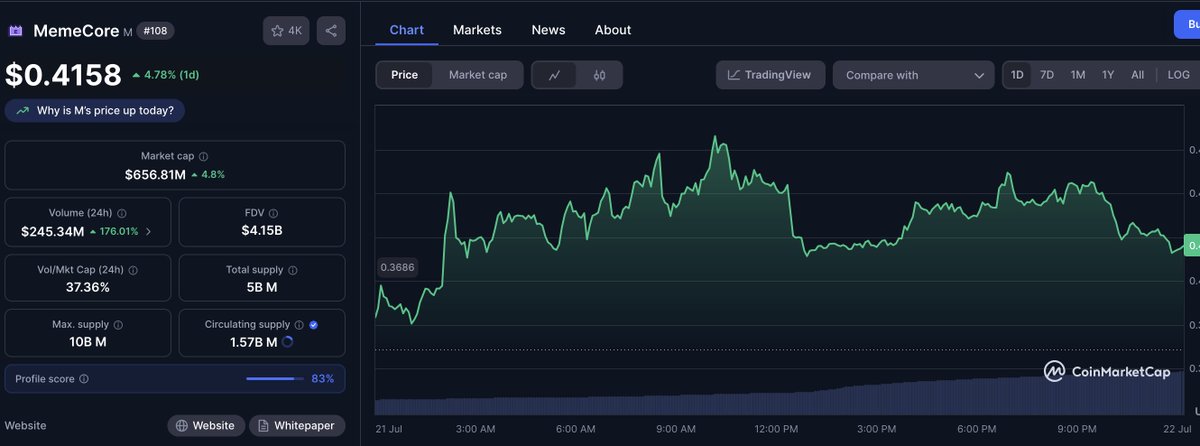Click the 83% profile score value

pyautogui.click(x=322, y=379)
